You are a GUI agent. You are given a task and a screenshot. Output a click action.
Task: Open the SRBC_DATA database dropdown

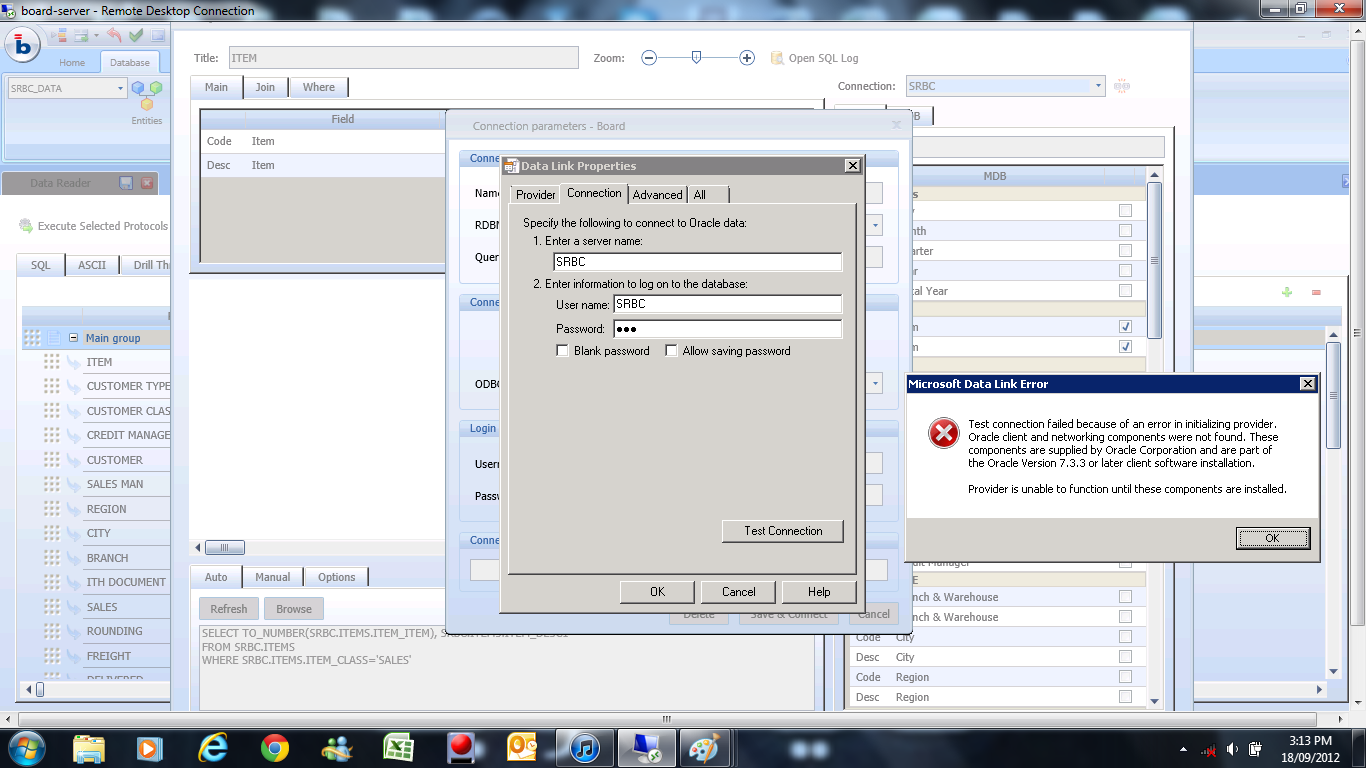121,88
